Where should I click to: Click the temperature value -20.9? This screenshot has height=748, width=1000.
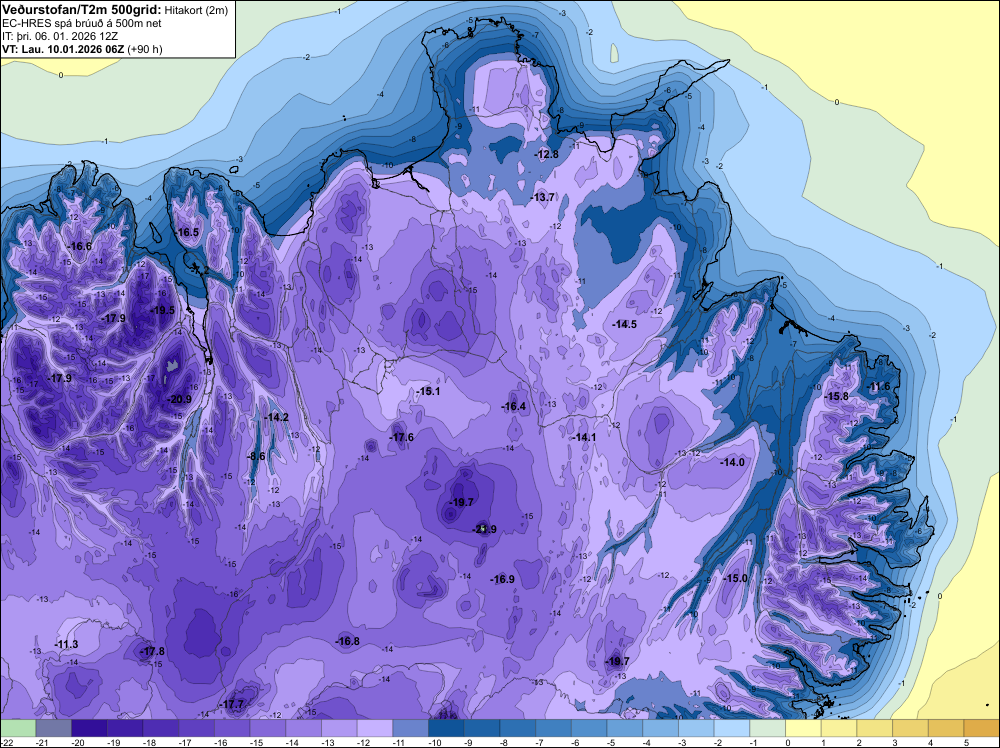179,399
